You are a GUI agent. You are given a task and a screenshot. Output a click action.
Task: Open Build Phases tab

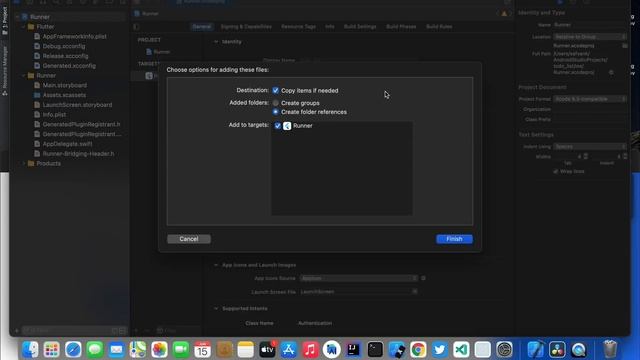click(401, 27)
